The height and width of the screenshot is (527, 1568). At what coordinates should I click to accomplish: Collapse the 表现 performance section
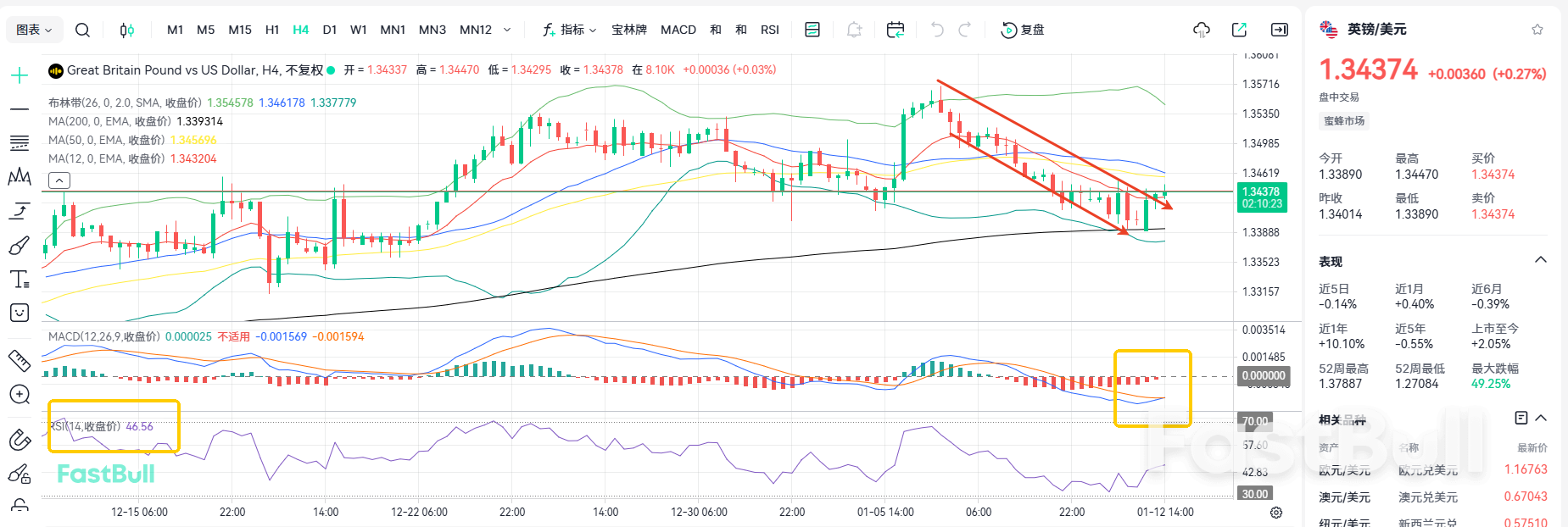(x=1541, y=260)
